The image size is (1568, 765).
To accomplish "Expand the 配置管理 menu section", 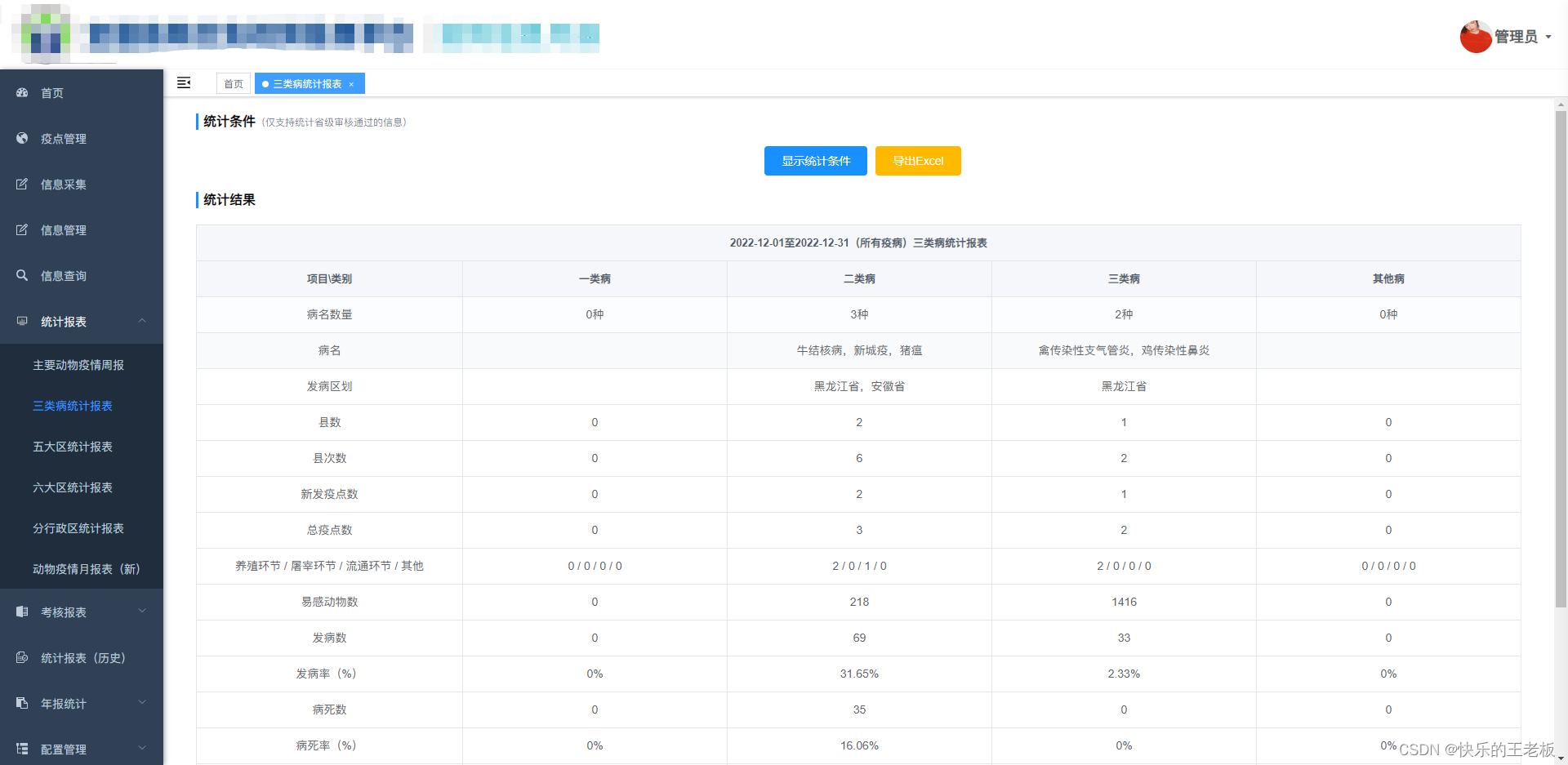I will coord(141,749).
